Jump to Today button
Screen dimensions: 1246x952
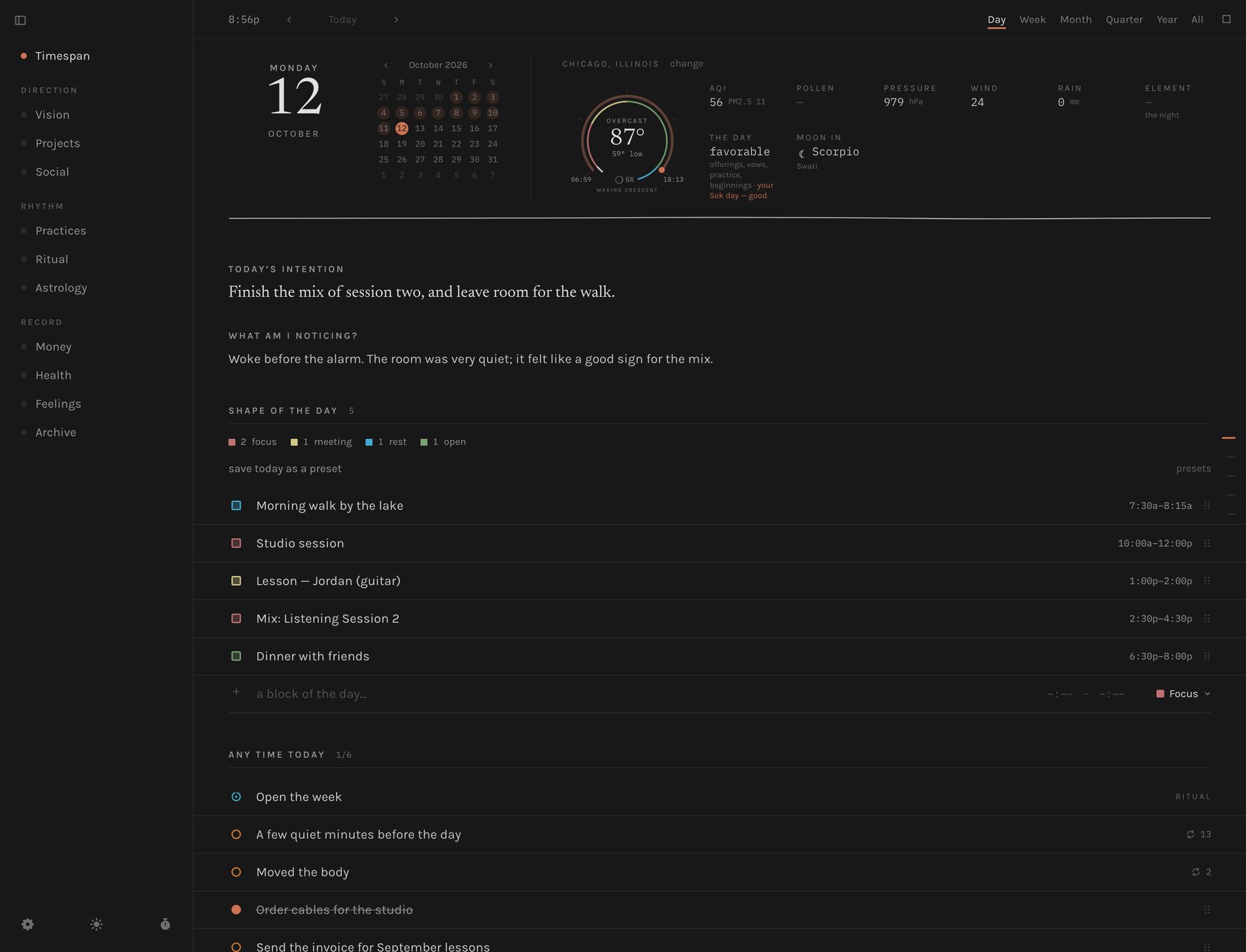coord(342,19)
